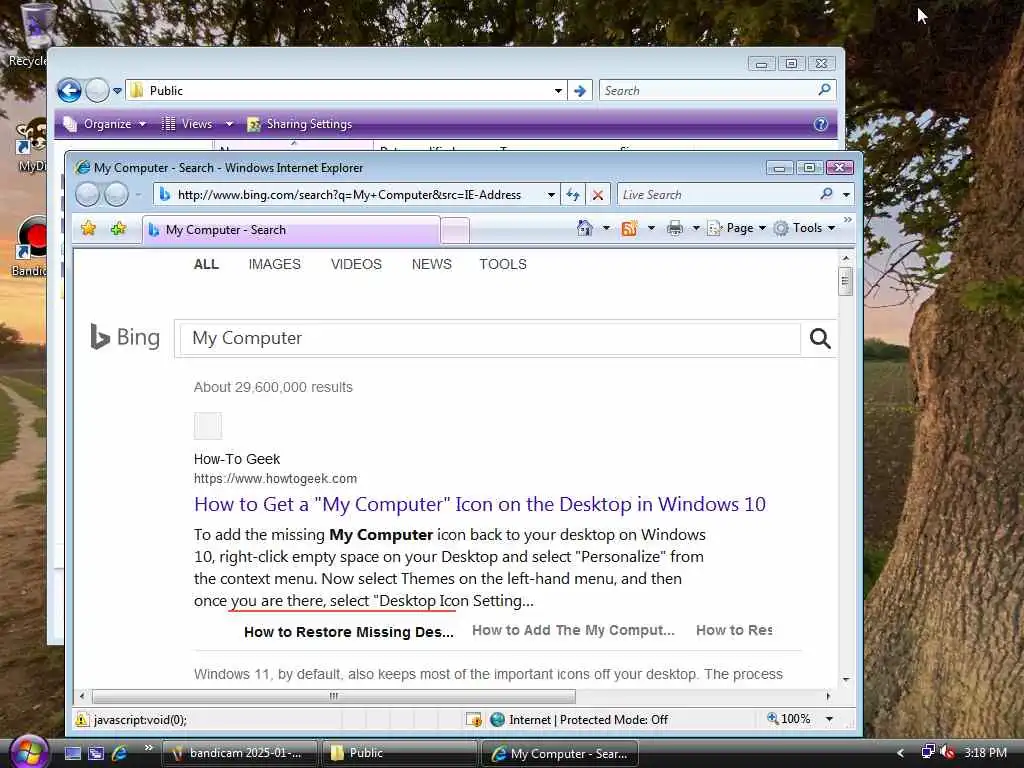Open the Tools menu

tap(805, 228)
